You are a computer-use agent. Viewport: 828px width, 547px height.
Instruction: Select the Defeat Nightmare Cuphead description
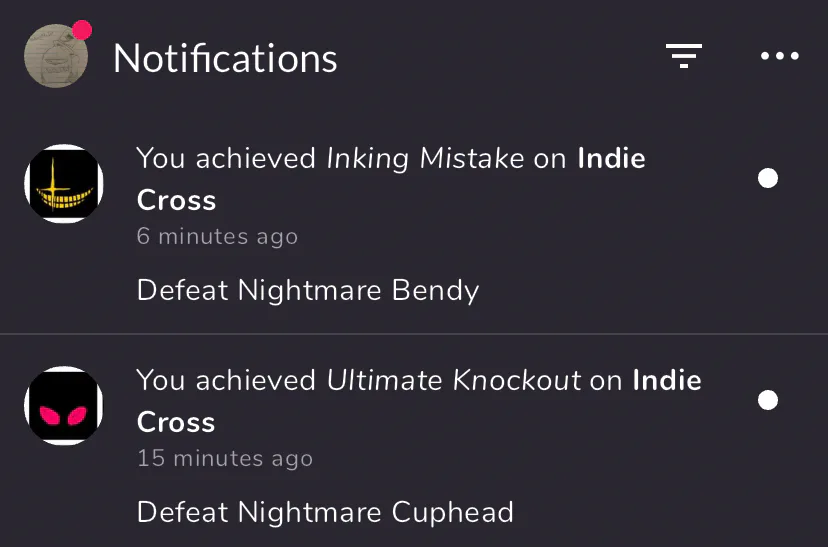[325, 512]
